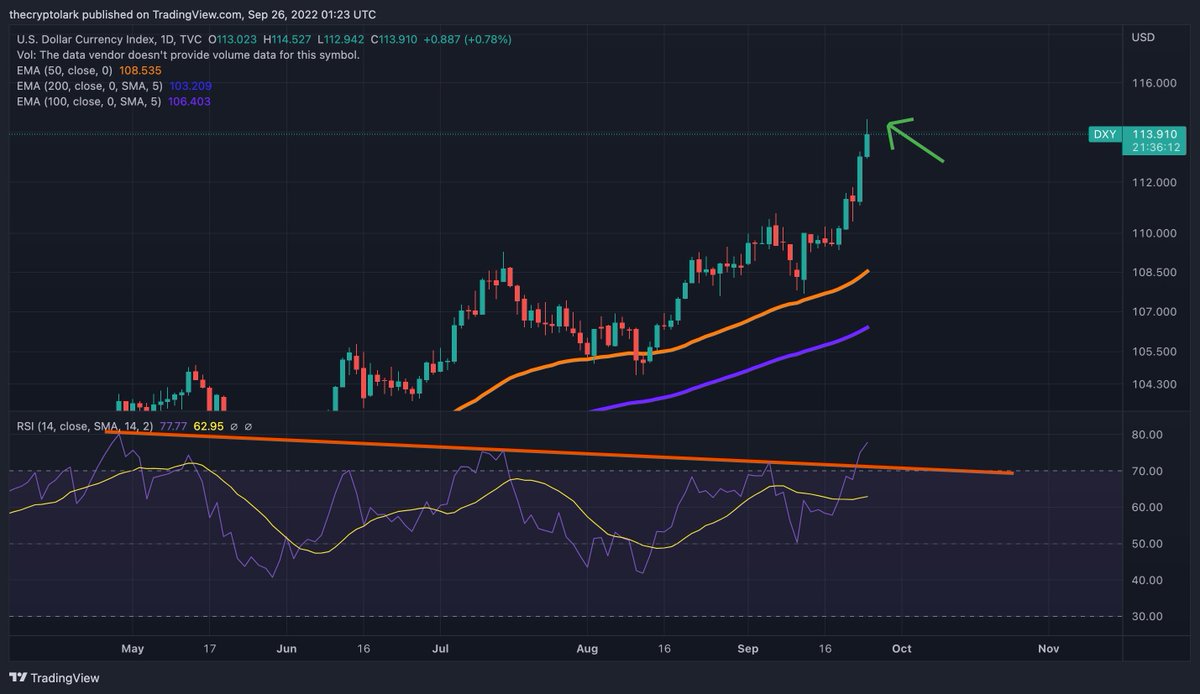Click the EMA 200 value 103.209
This screenshot has height=694, width=1200.
pyautogui.click(x=189, y=87)
